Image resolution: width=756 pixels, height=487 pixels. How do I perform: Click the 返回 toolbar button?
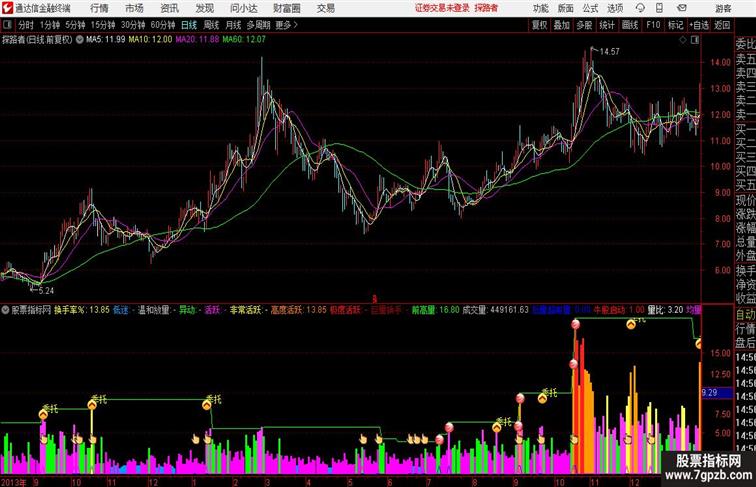pyautogui.click(x=722, y=25)
